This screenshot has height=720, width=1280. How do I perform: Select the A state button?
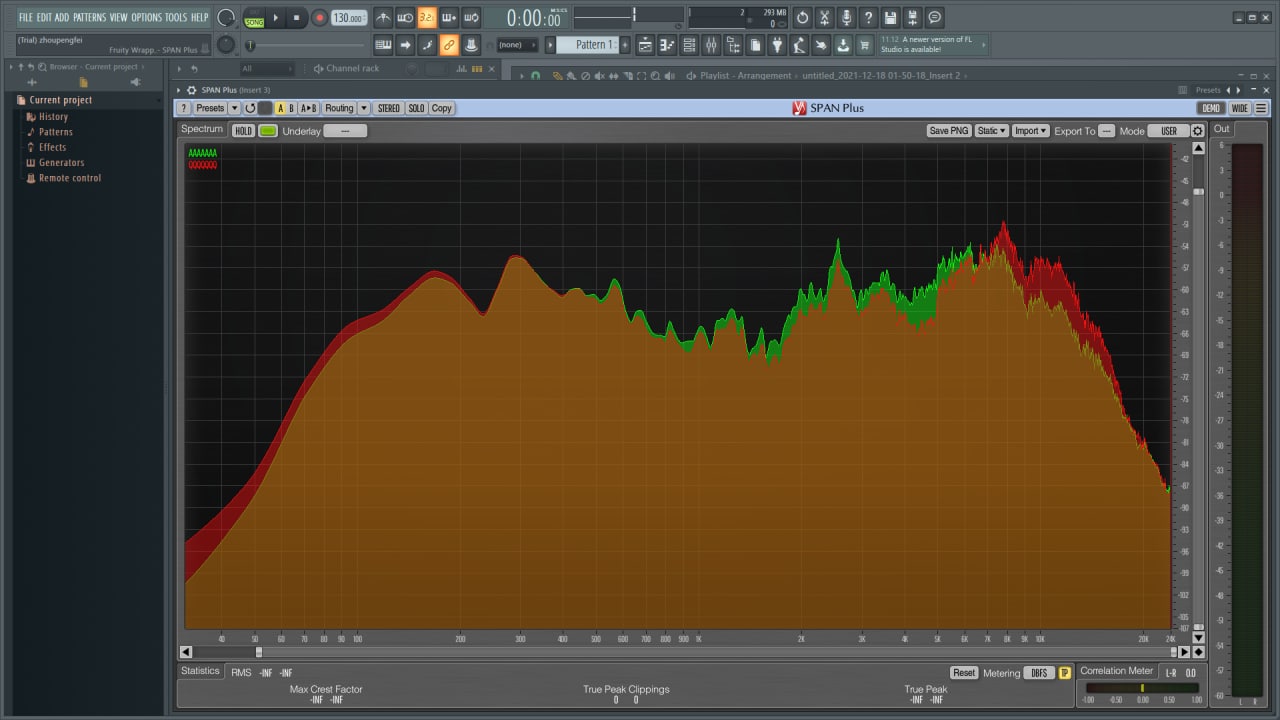click(x=280, y=108)
